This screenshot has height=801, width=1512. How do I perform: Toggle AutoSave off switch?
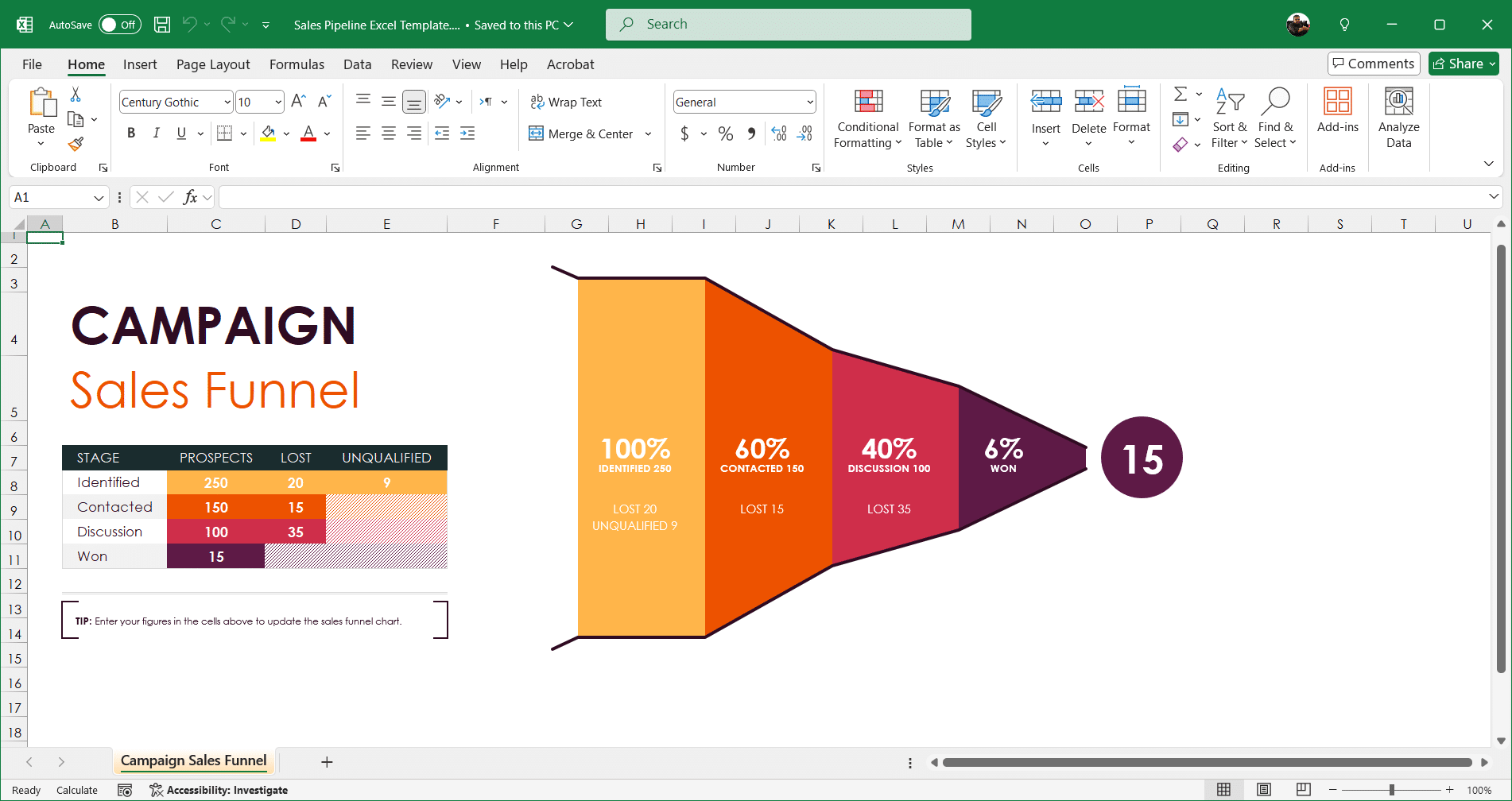tap(119, 24)
